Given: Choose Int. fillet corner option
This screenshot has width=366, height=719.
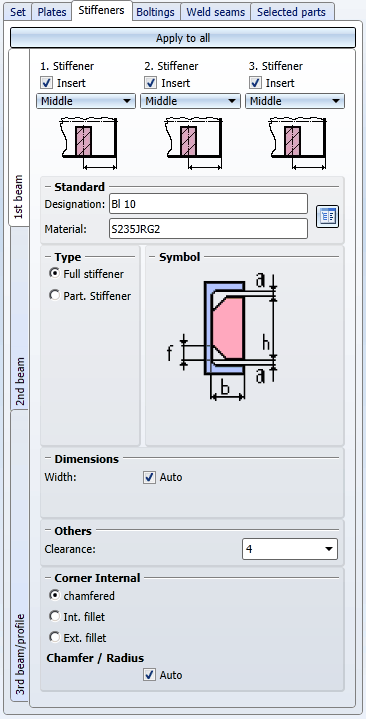Looking at the screenshot, I should [55, 616].
